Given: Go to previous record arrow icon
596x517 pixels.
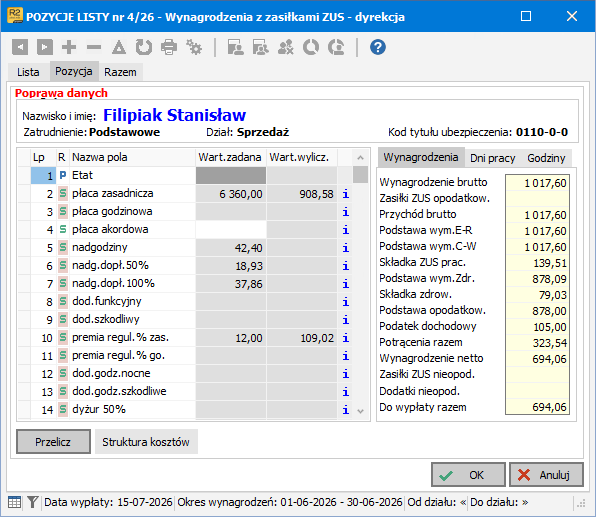Looking at the screenshot, I should point(20,47).
